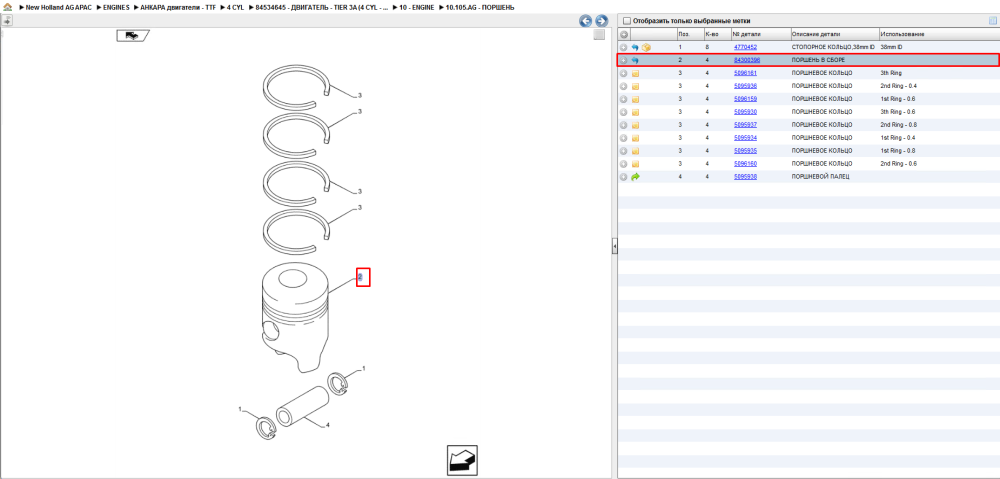Click callout 1 near the right snap ring

pyautogui.click(x=364, y=369)
